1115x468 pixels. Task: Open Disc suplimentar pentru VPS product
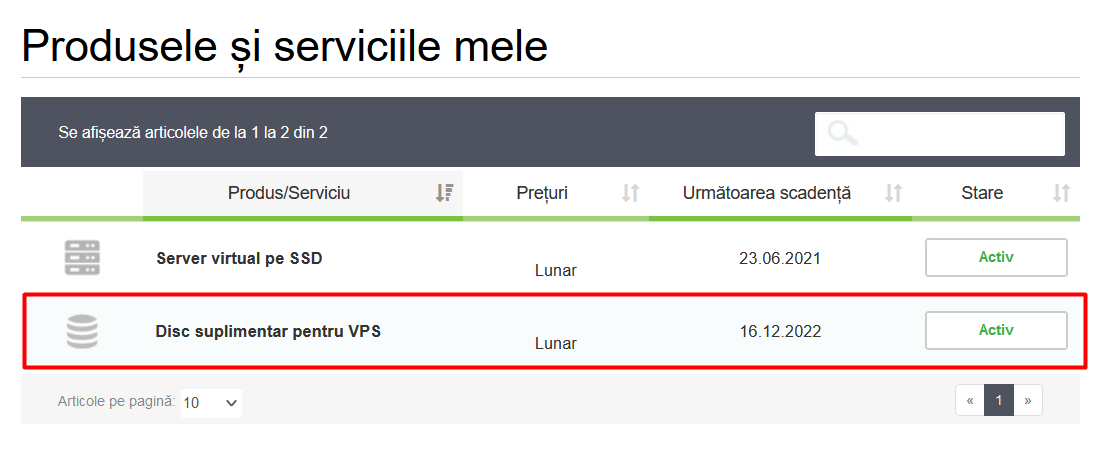click(x=268, y=331)
